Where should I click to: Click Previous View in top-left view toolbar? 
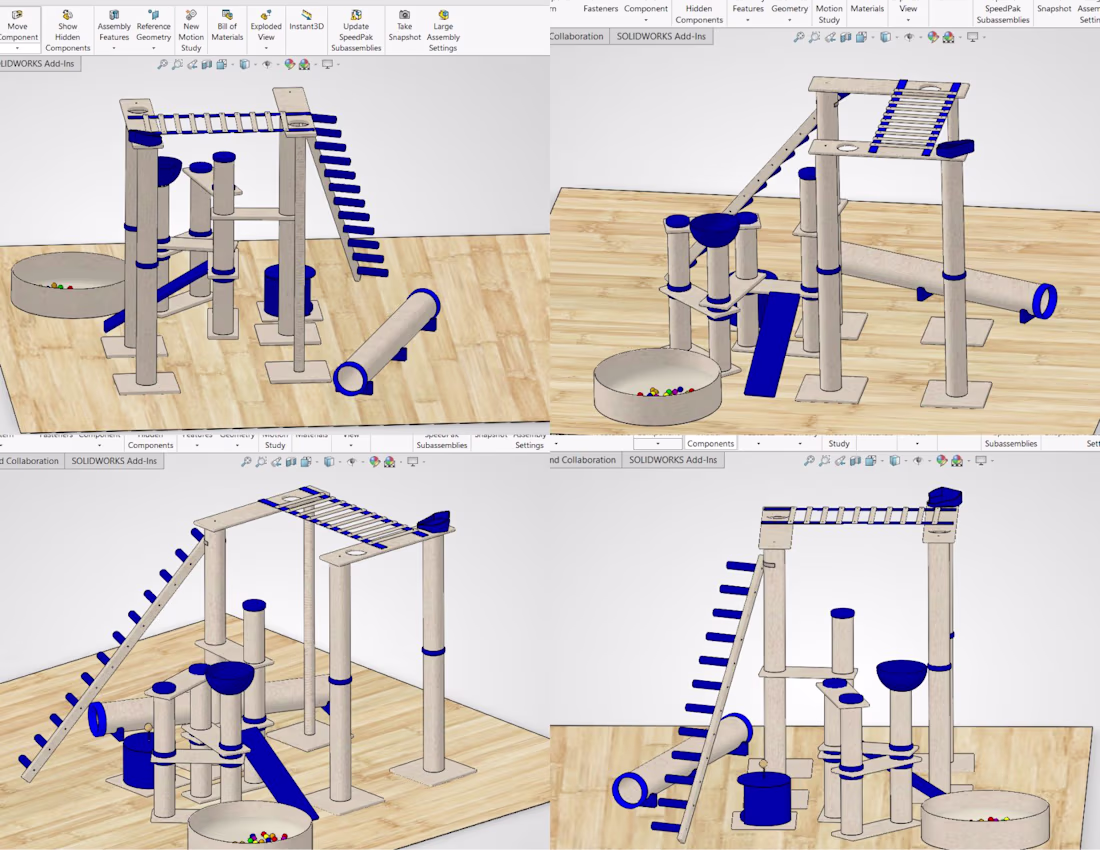[x=192, y=65]
